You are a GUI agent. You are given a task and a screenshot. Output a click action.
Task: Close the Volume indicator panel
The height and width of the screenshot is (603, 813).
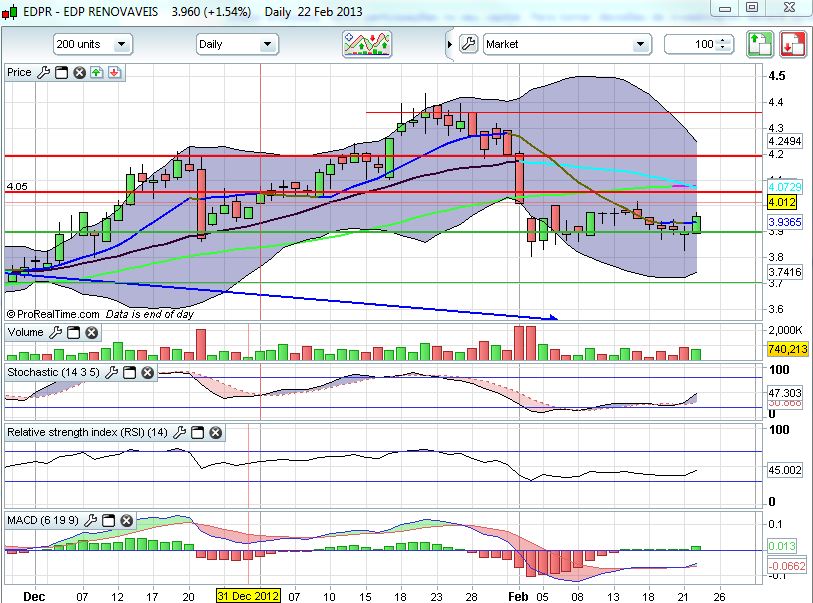(x=92, y=333)
